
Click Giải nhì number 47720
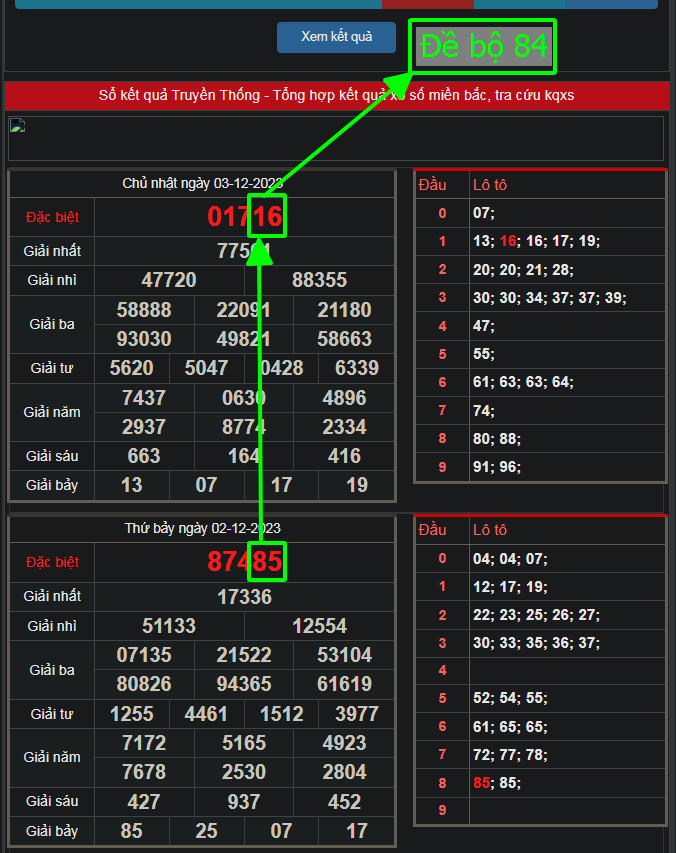pyautogui.click(x=169, y=280)
